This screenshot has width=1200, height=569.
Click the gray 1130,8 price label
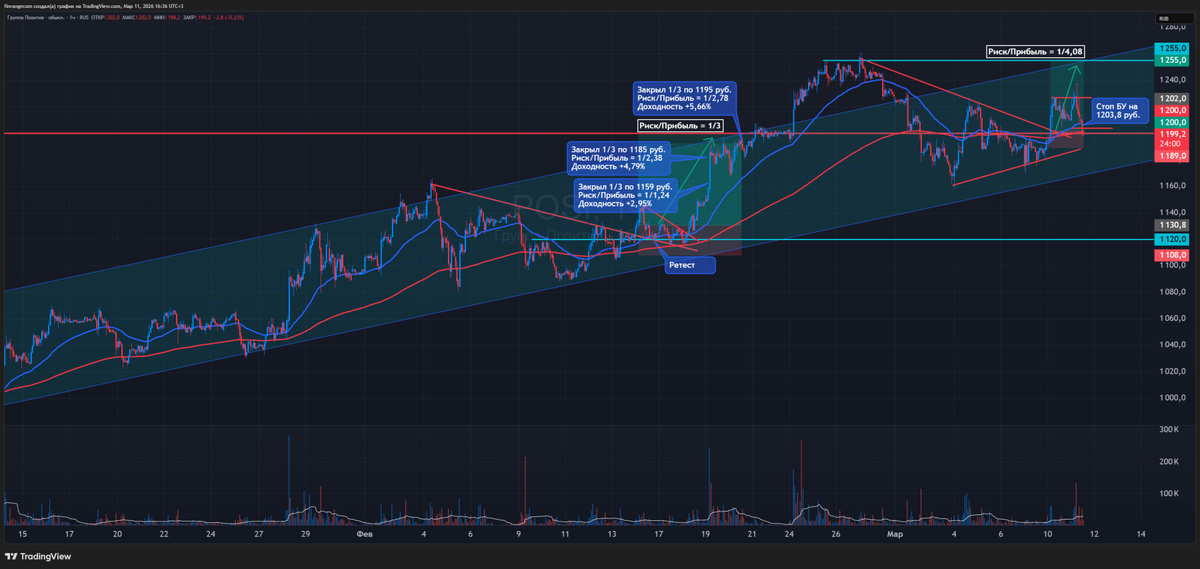pyautogui.click(x=1171, y=226)
